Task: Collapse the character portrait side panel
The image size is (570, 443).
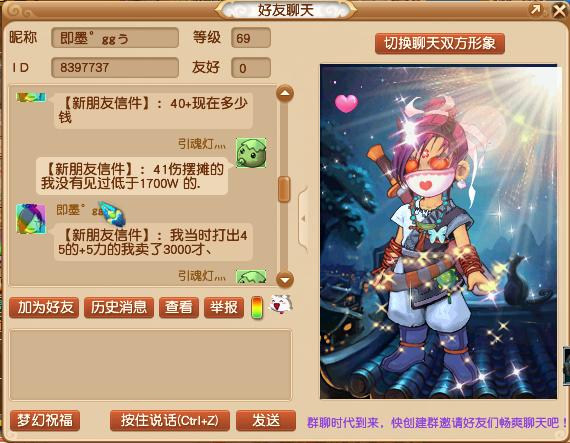Action: click(303, 219)
